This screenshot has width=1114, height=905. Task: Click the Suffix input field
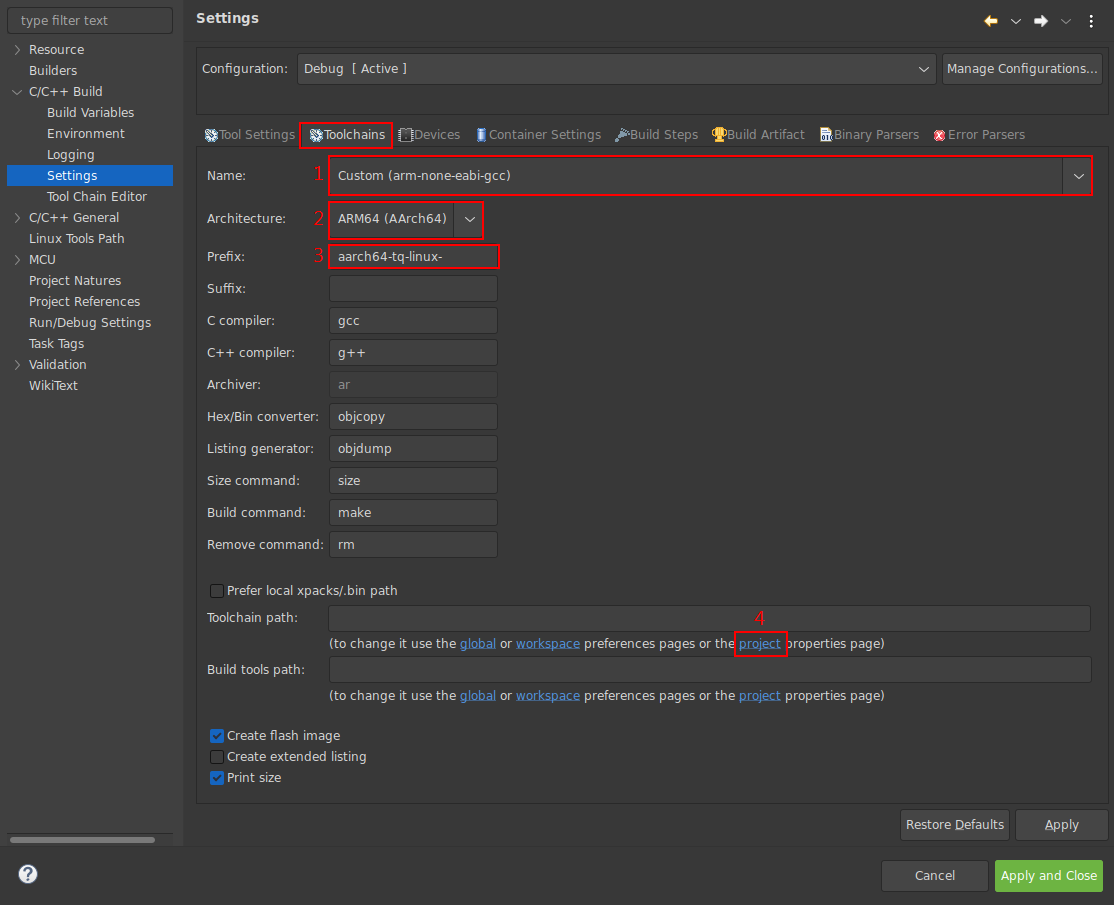point(413,288)
